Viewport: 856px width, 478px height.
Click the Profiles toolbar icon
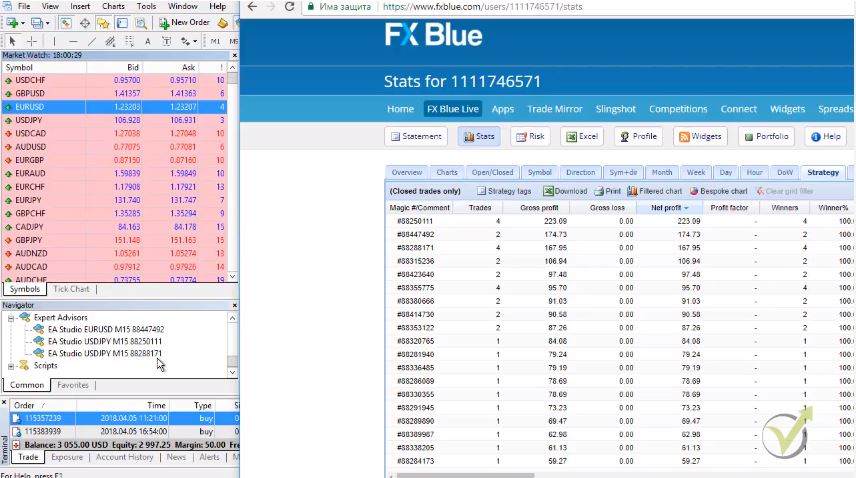coord(37,23)
